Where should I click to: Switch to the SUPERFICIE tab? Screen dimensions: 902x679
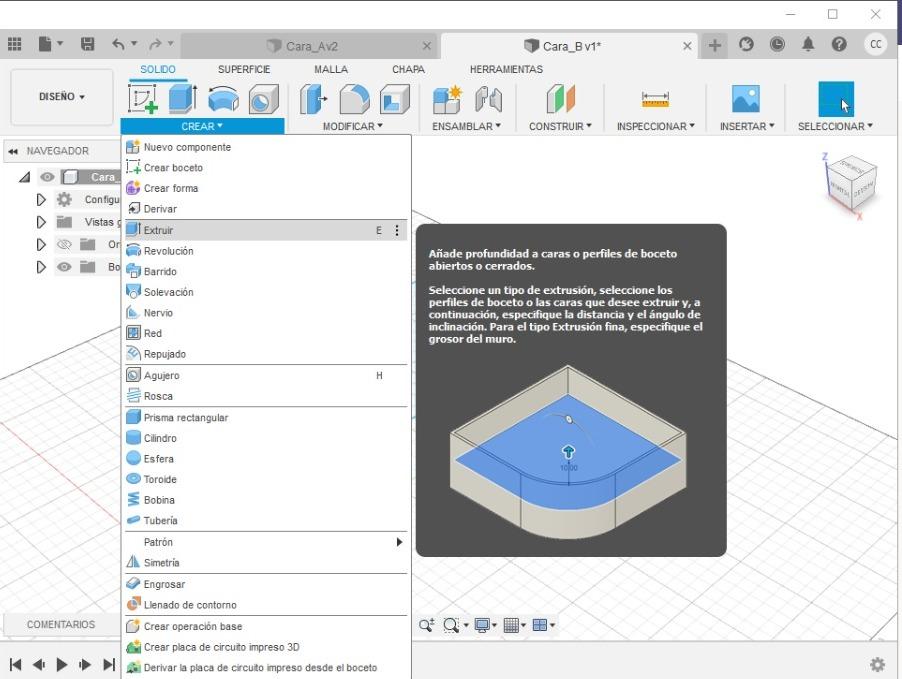pos(244,69)
